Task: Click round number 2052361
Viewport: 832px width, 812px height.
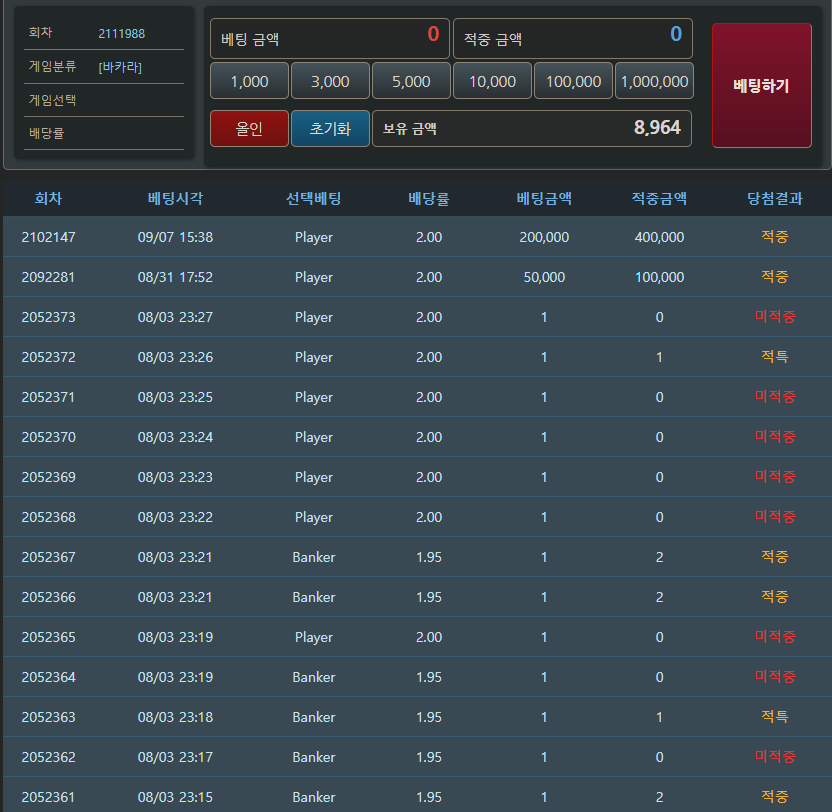Action: 48,797
